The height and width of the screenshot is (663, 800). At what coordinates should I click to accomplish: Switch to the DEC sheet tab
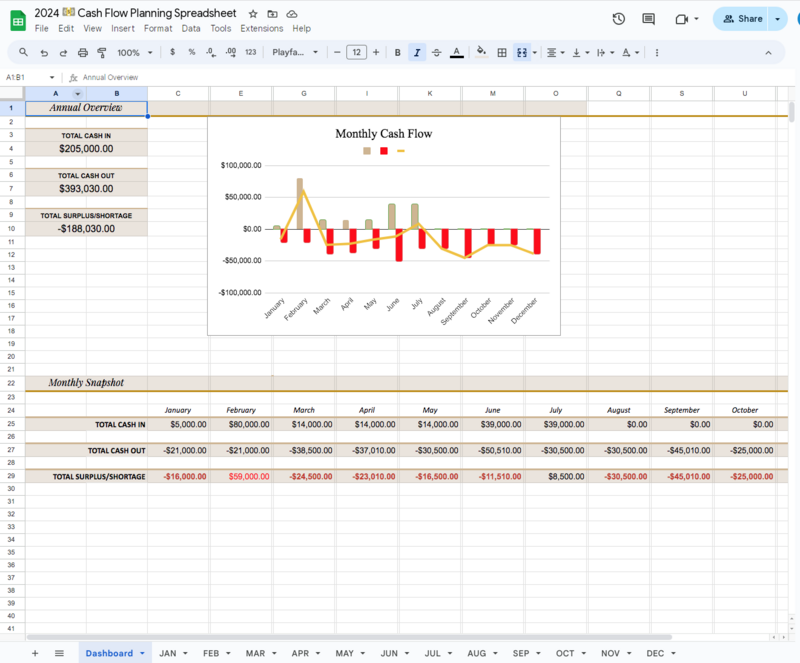coord(655,653)
